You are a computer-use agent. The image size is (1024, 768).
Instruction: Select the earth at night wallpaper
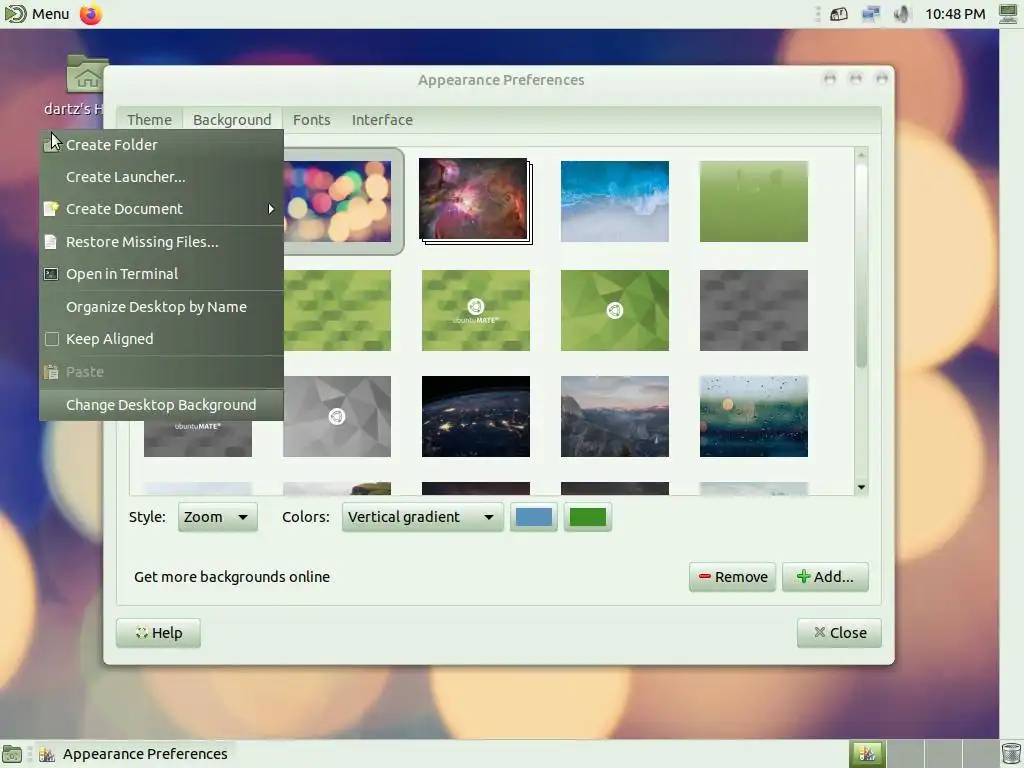[475, 416]
